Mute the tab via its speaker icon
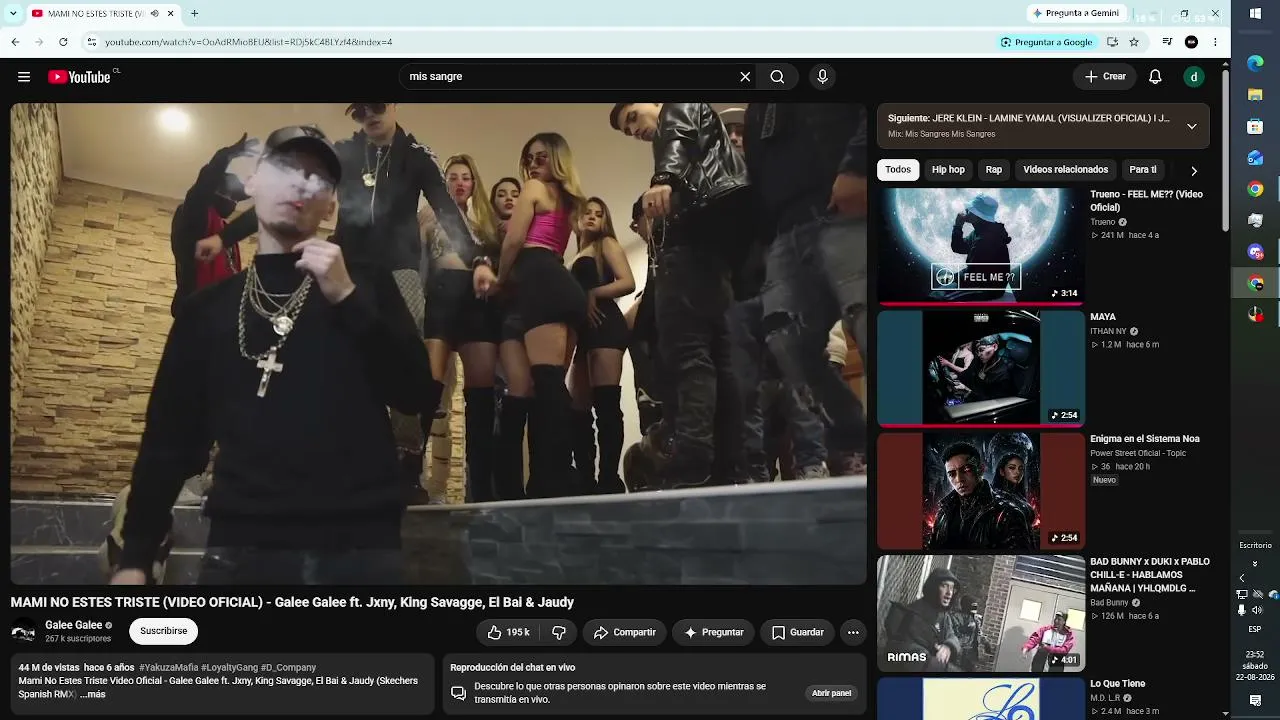 [154, 14]
